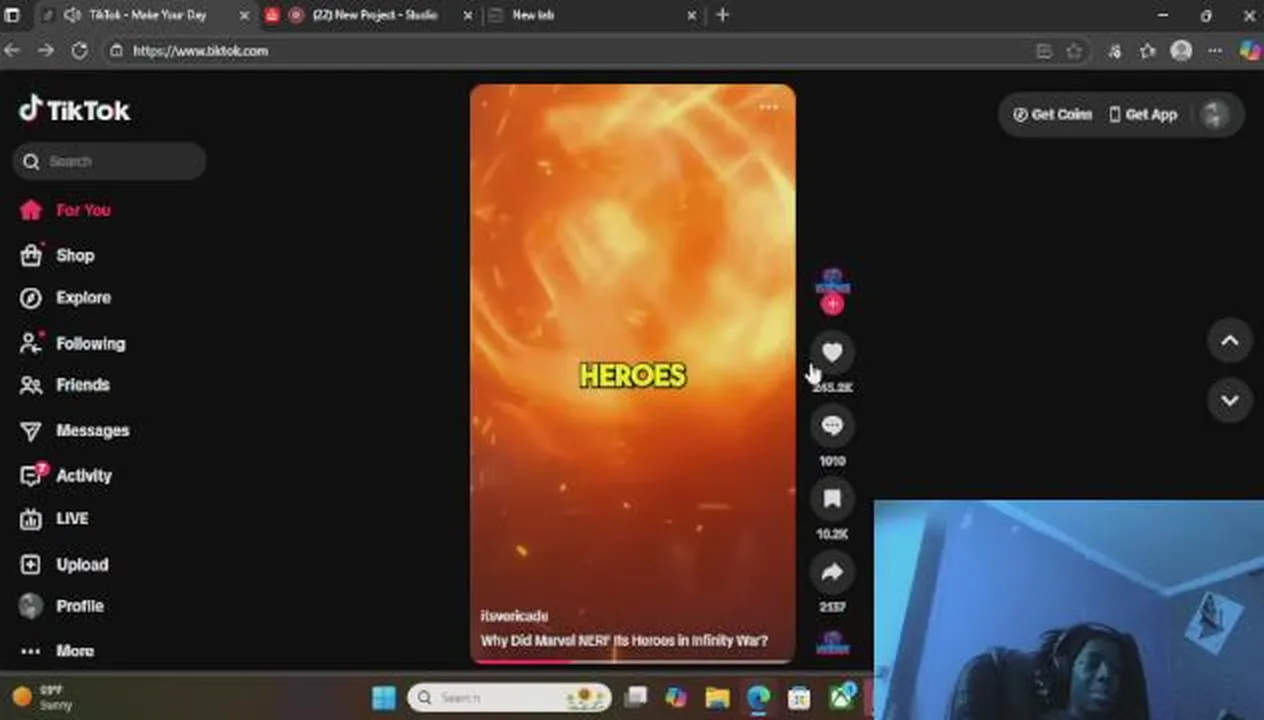This screenshot has width=1264, height=720.
Task: Open the browser profile icon
Action: 1181,51
